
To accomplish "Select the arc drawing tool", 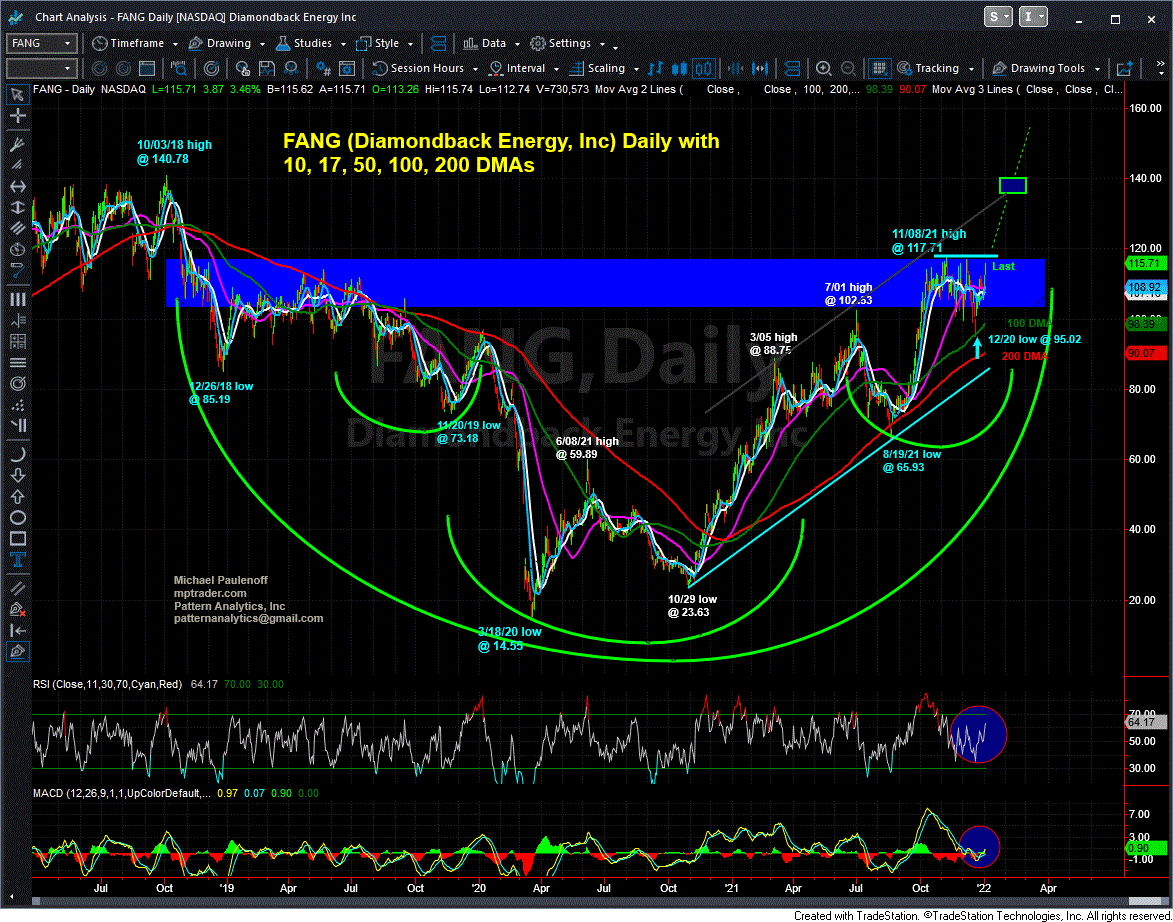I will click(16, 454).
